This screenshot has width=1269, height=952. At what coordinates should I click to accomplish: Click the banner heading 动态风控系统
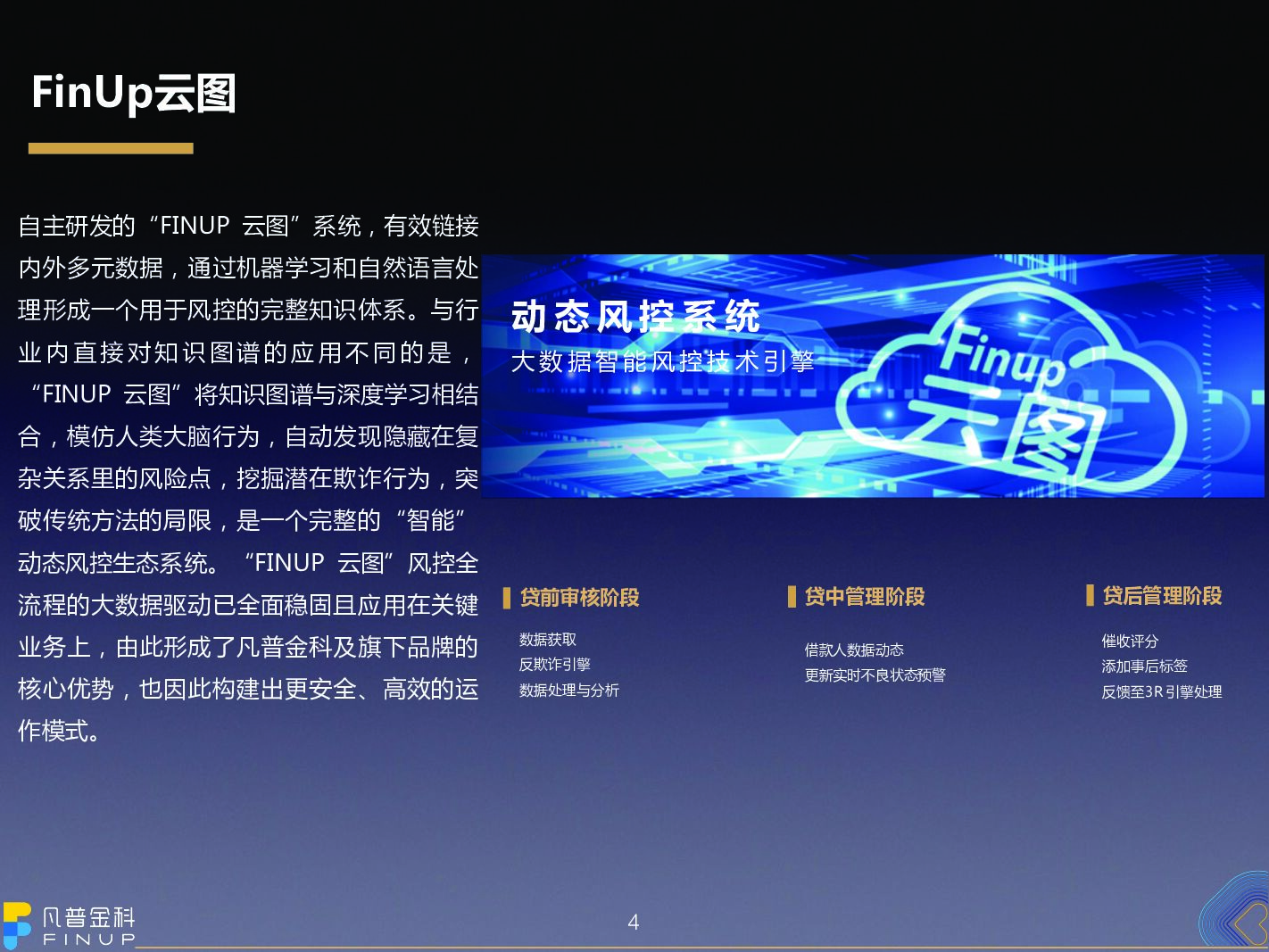tap(636, 317)
